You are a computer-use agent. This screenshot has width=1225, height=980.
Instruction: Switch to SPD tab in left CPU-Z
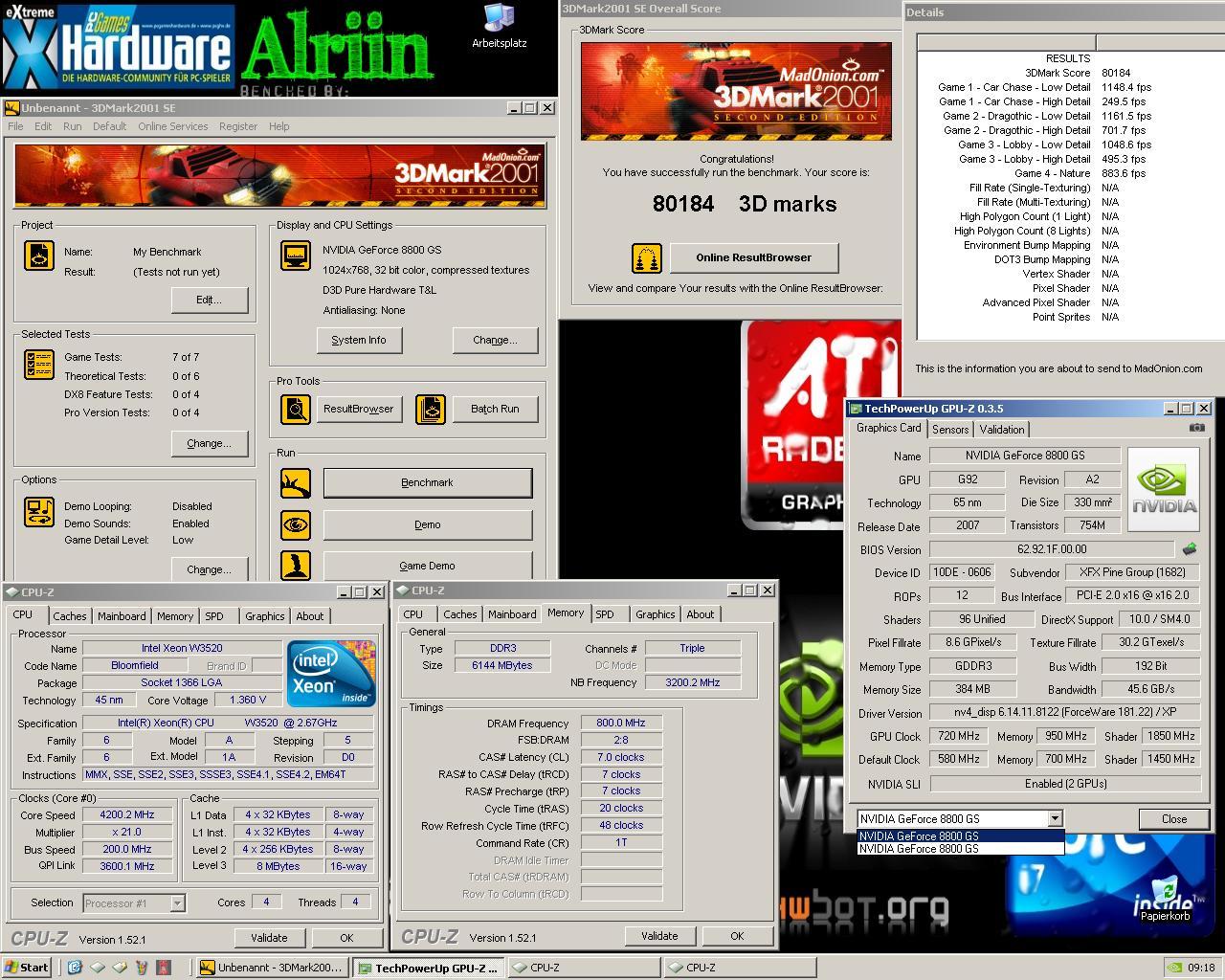214,616
